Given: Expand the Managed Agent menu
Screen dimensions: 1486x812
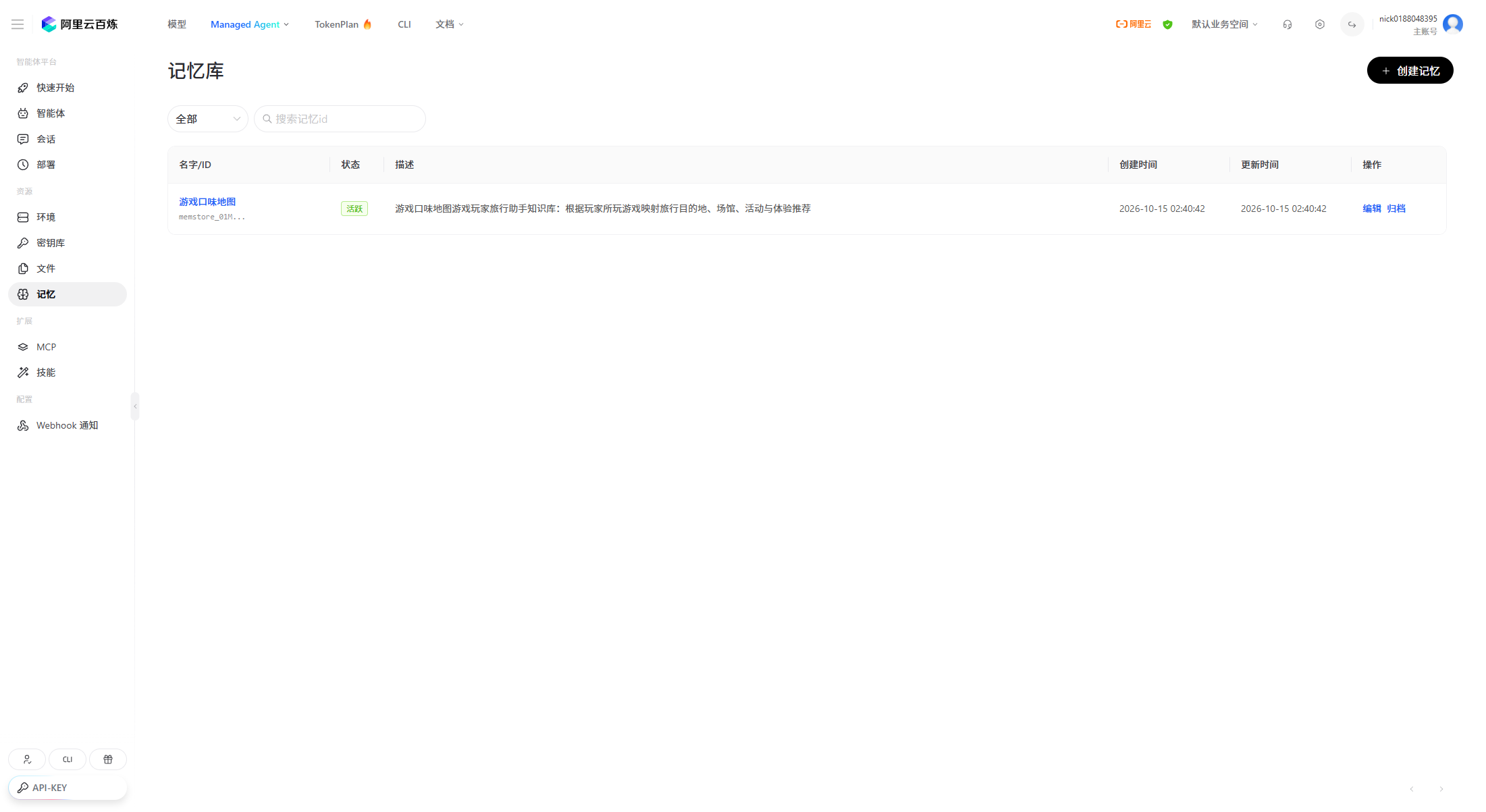Looking at the screenshot, I should coord(250,24).
